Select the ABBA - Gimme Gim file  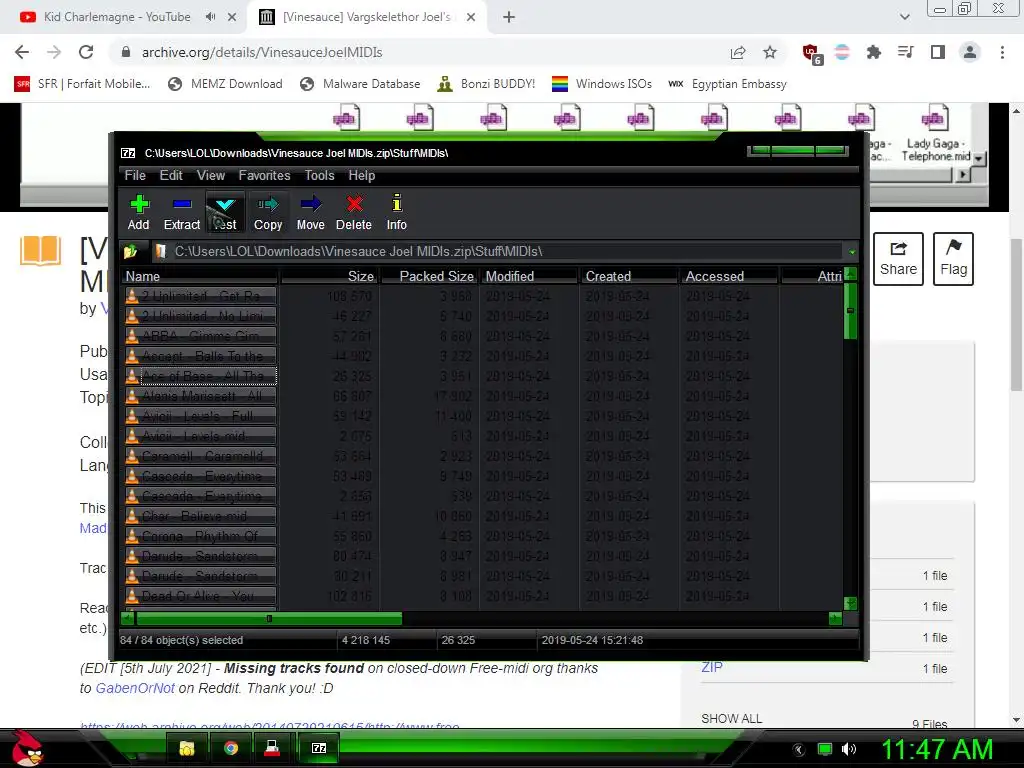[200, 336]
